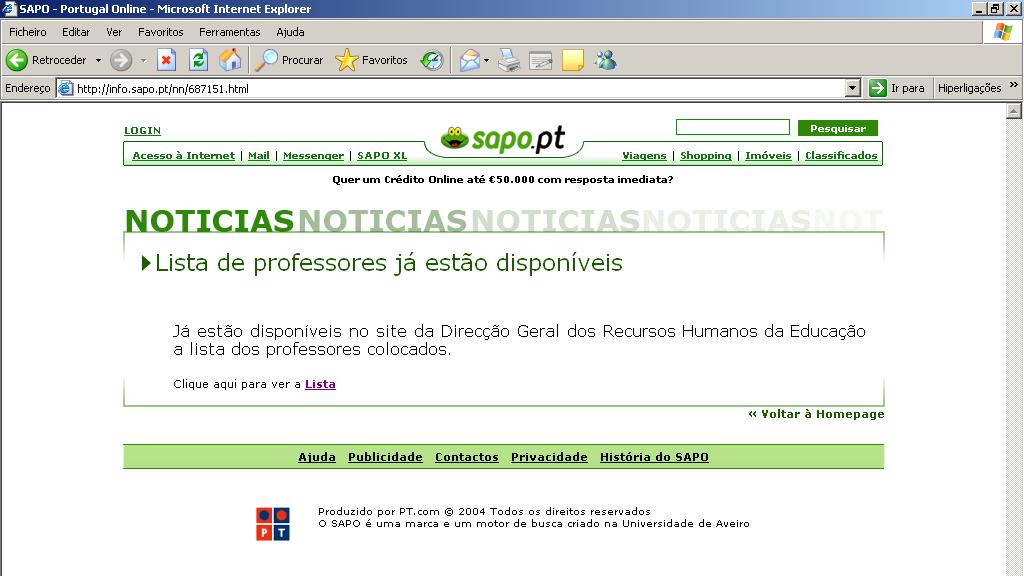The image size is (1024, 576).
Task: Click the PT company logo in footer
Action: tap(273, 524)
